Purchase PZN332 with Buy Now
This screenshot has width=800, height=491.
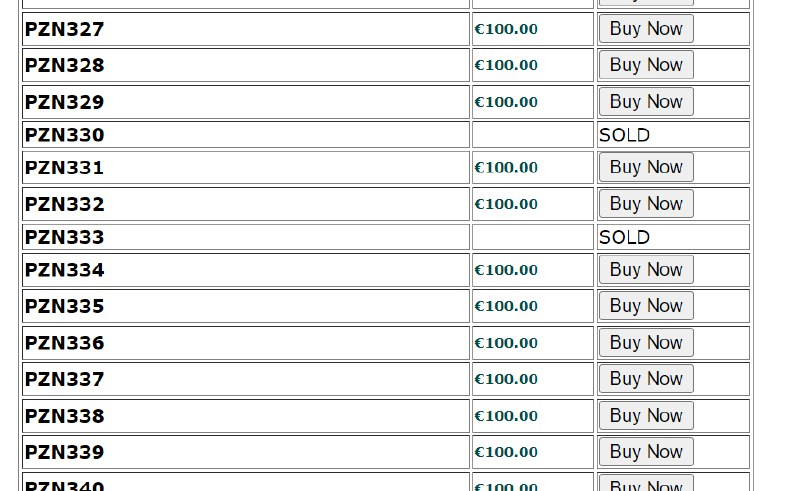click(x=645, y=204)
